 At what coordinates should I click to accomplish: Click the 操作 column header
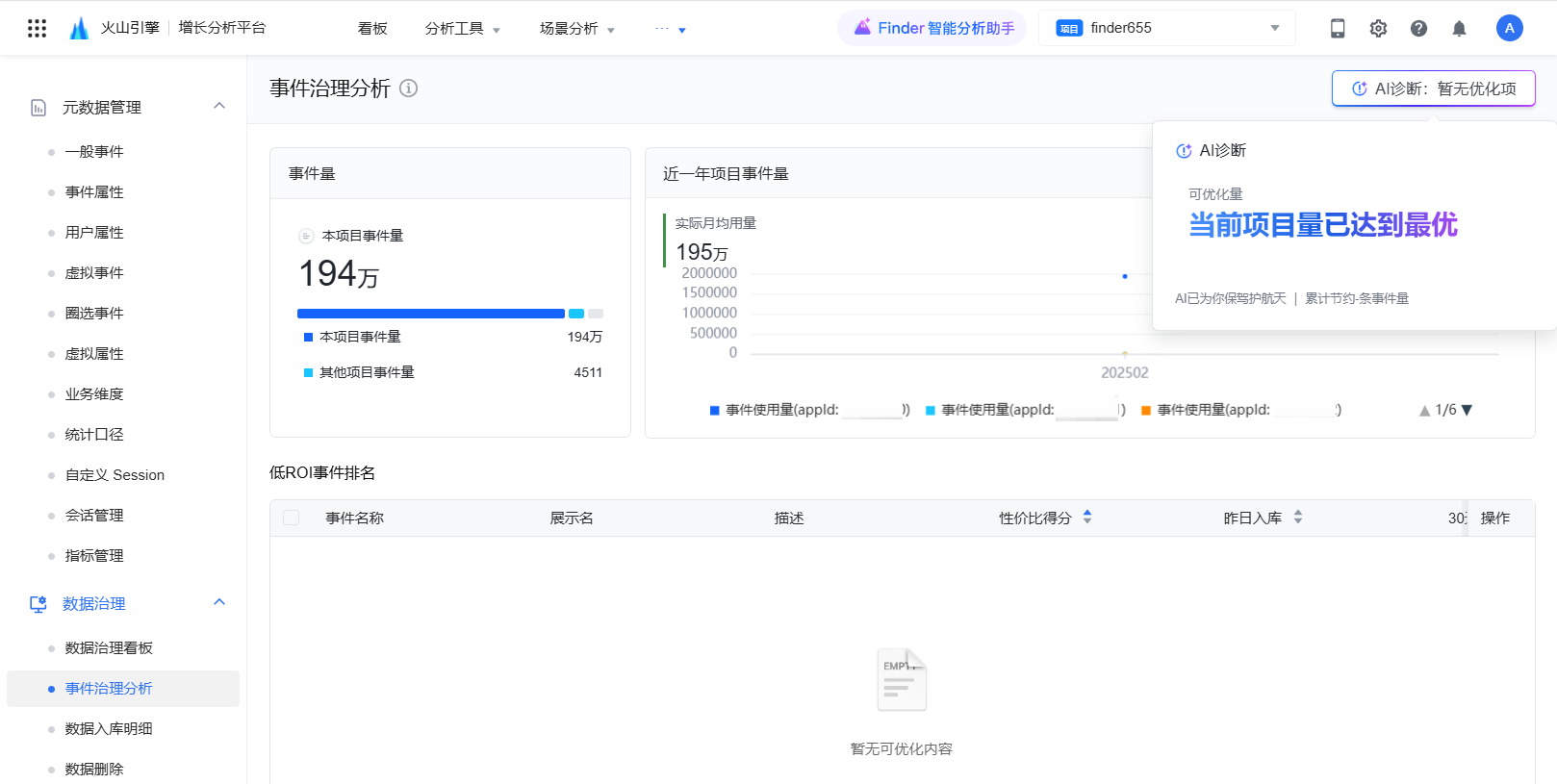coord(1495,518)
